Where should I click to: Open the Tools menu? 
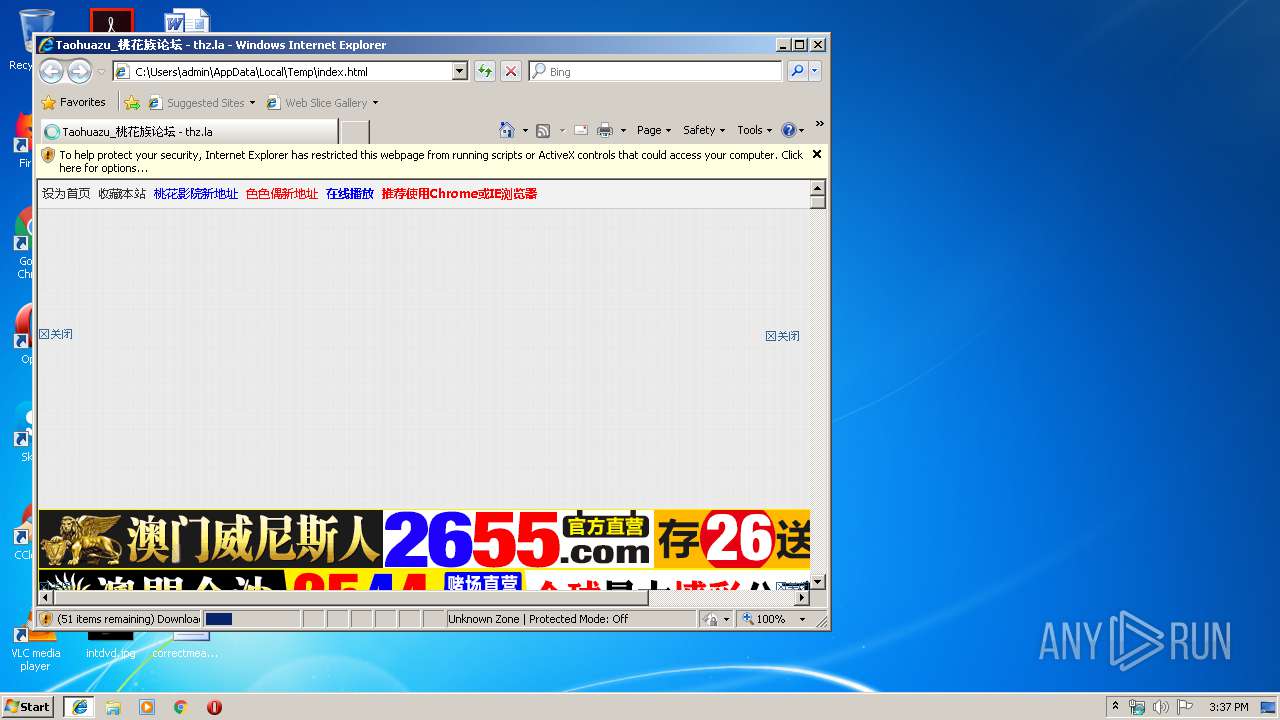click(x=754, y=130)
